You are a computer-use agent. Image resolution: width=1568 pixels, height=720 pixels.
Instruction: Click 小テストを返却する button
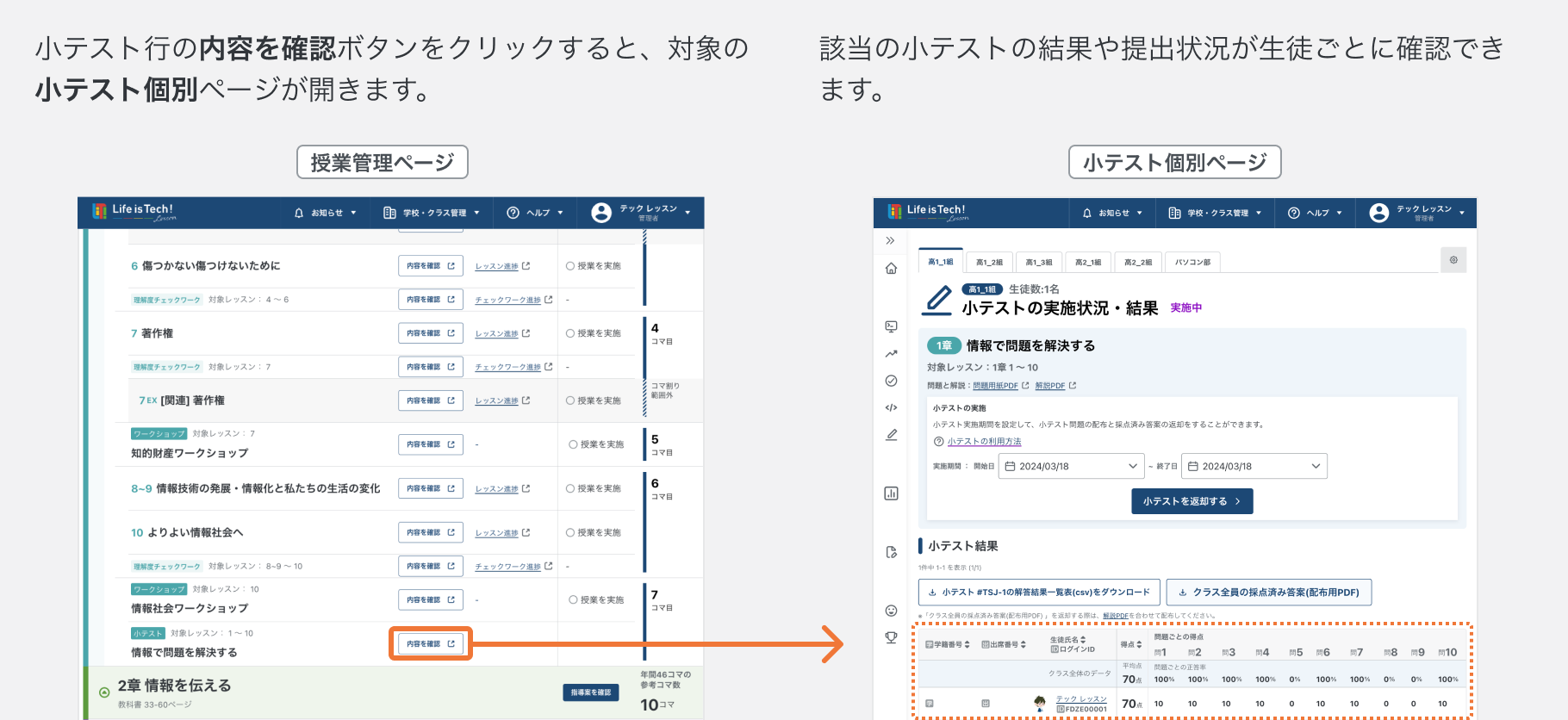(1192, 501)
